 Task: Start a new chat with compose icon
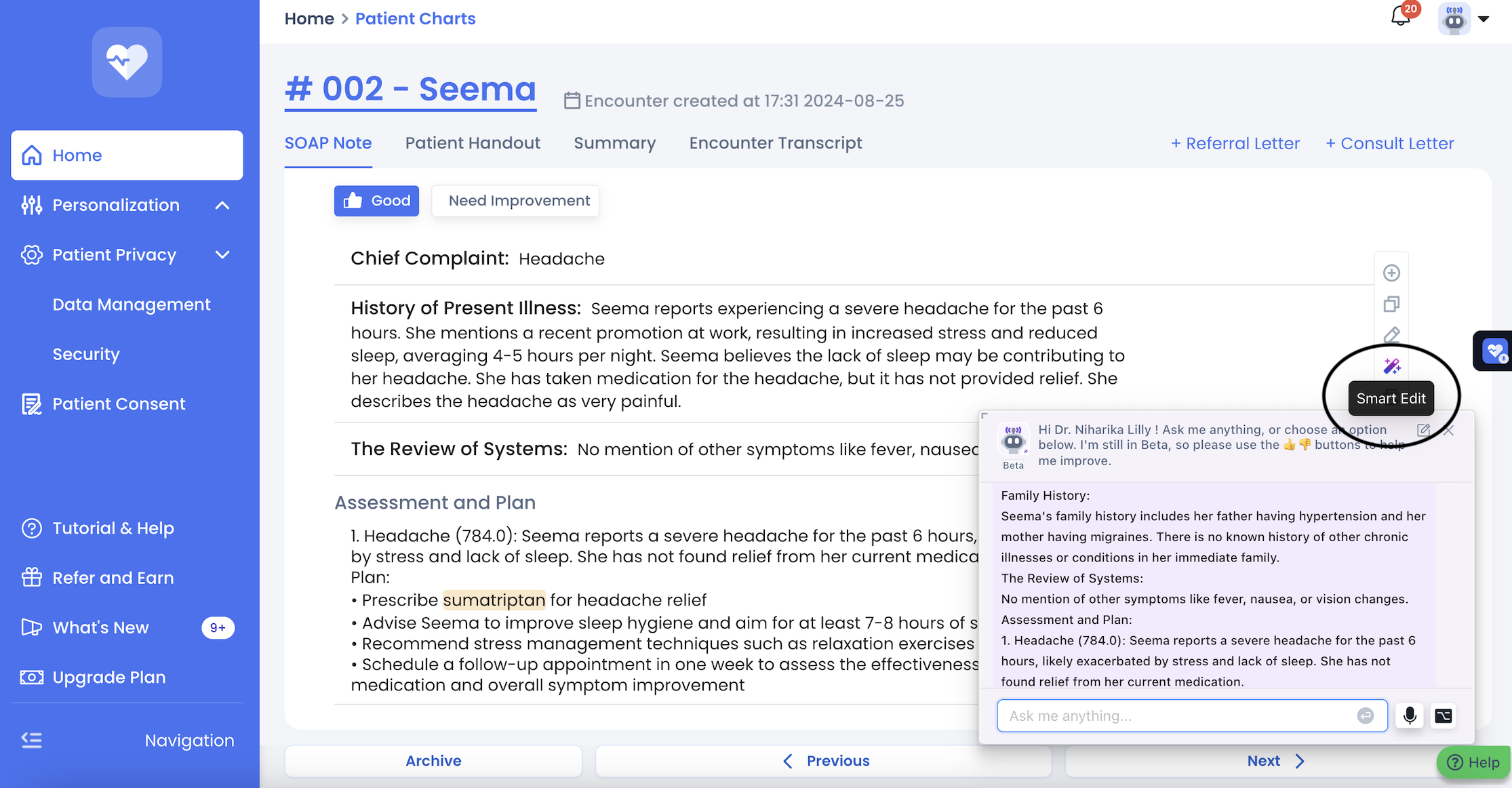tap(1423, 430)
